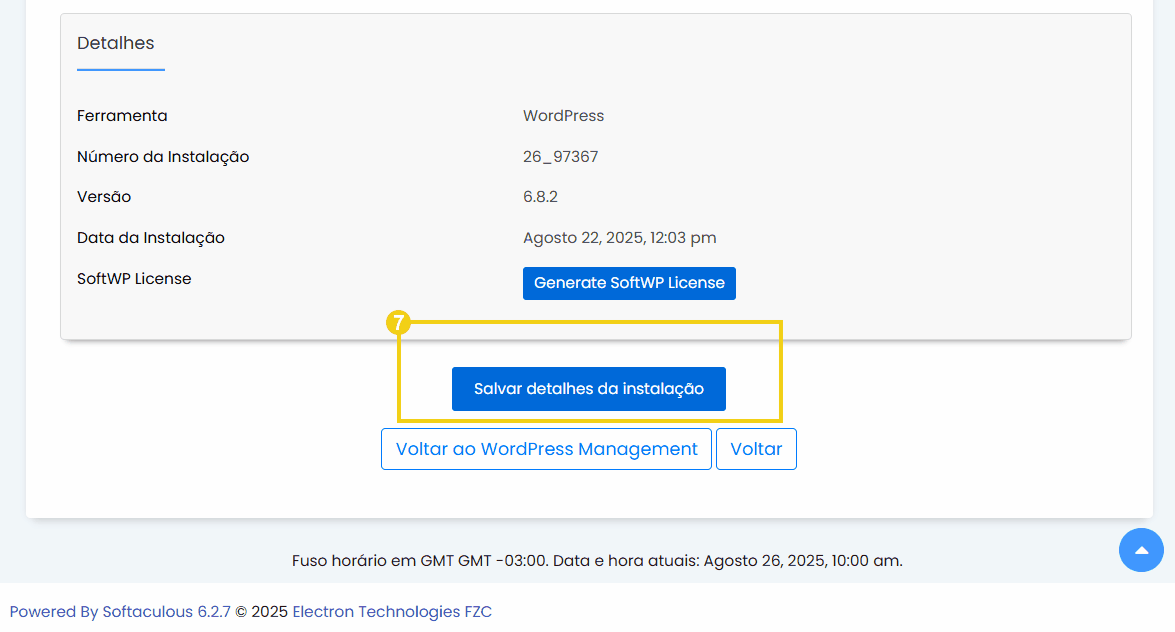Screen dimensions: 1175x632
Task: Click the scroll-to-top arrow icon
Action: [x=1141, y=550]
